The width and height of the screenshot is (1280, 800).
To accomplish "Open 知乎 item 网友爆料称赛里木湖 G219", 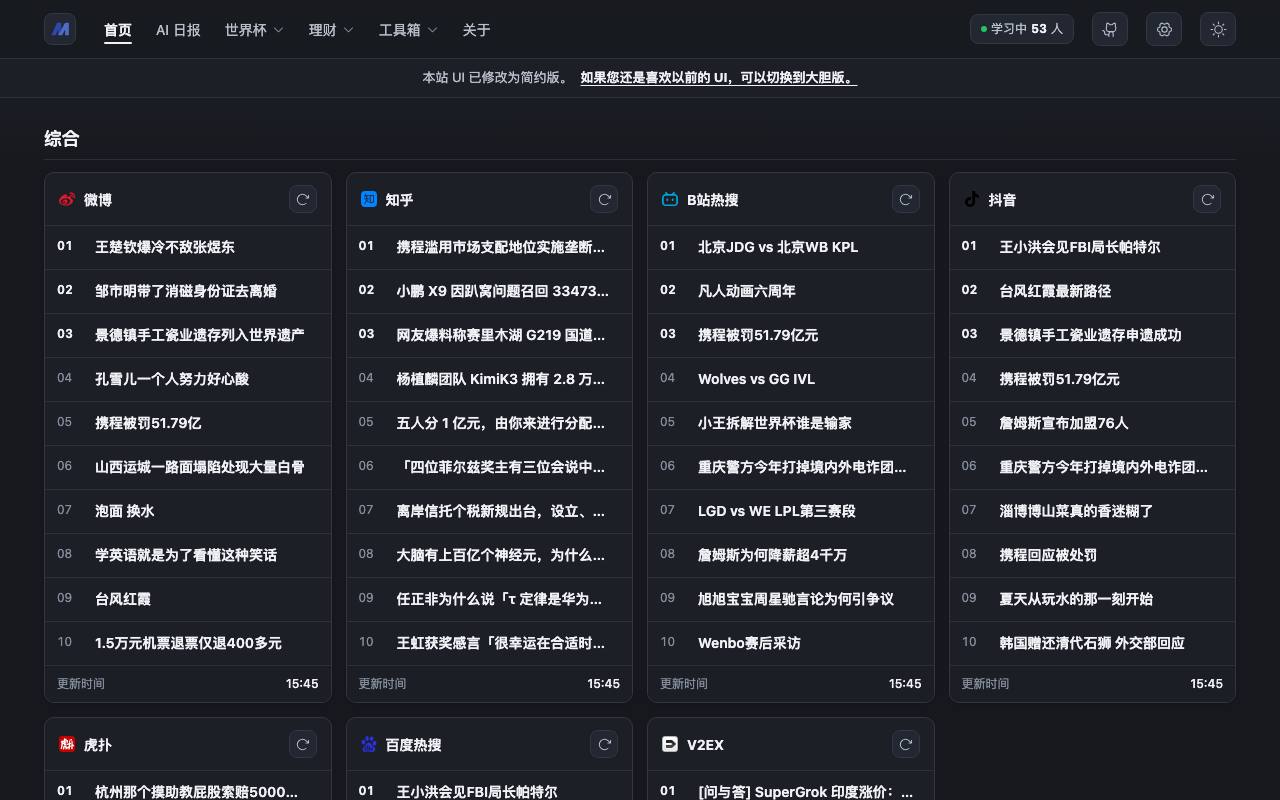I will (489, 335).
